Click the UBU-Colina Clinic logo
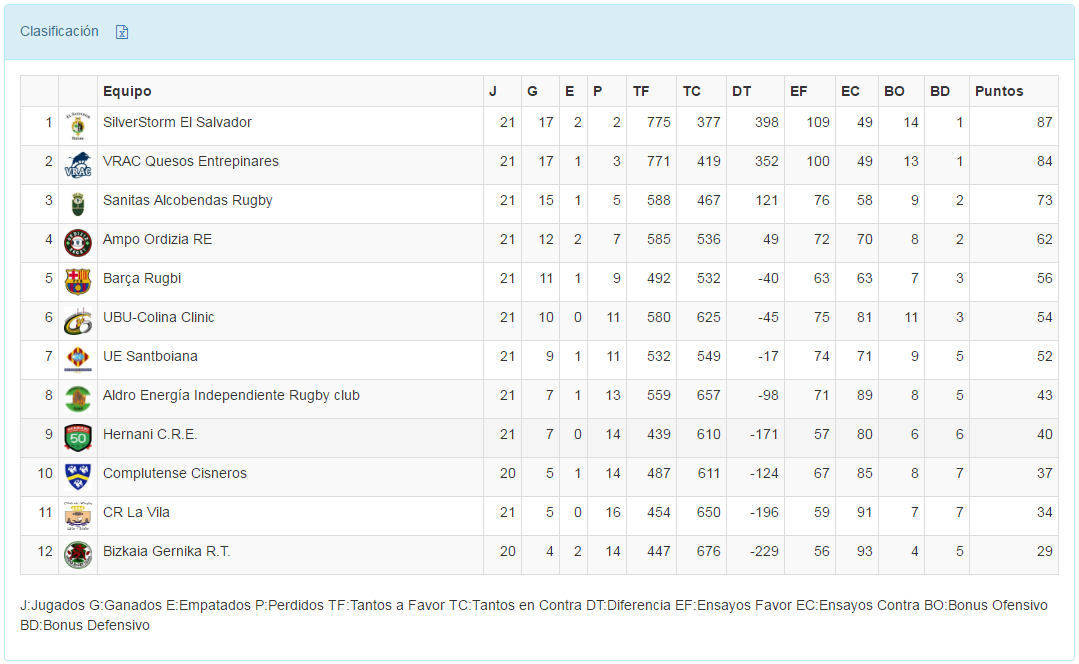Viewport: 1079px width, 664px height. tap(78, 321)
